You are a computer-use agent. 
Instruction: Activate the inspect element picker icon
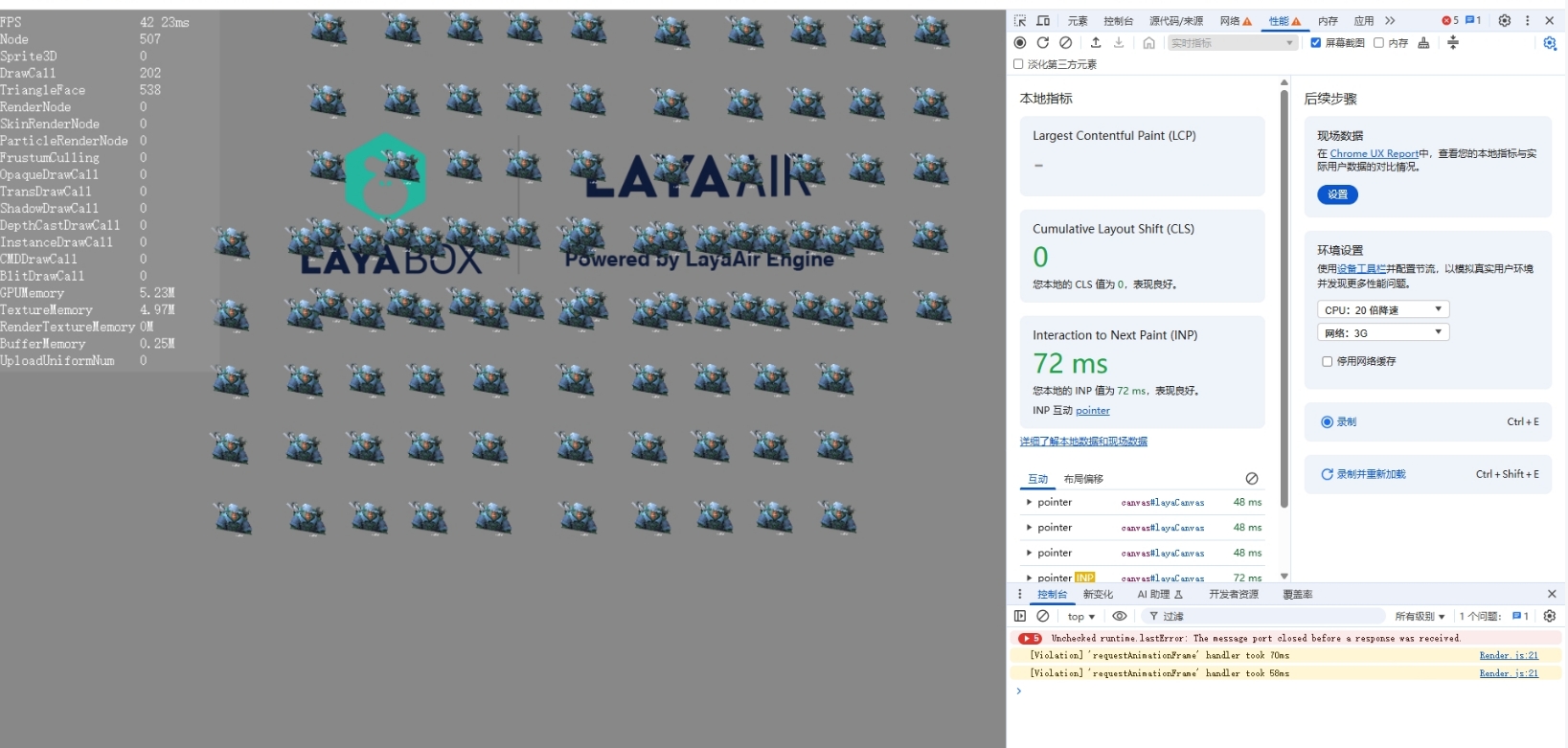pos(1020,20)
